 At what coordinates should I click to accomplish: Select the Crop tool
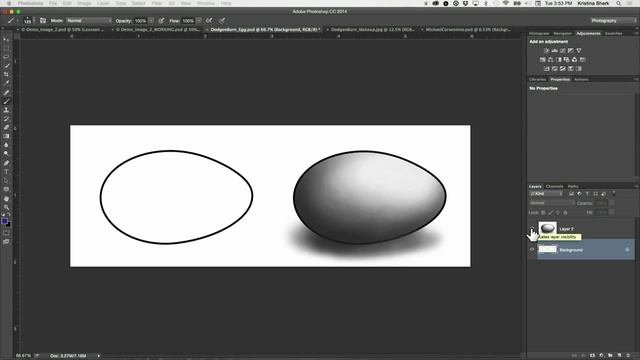[x=6, y=74]
